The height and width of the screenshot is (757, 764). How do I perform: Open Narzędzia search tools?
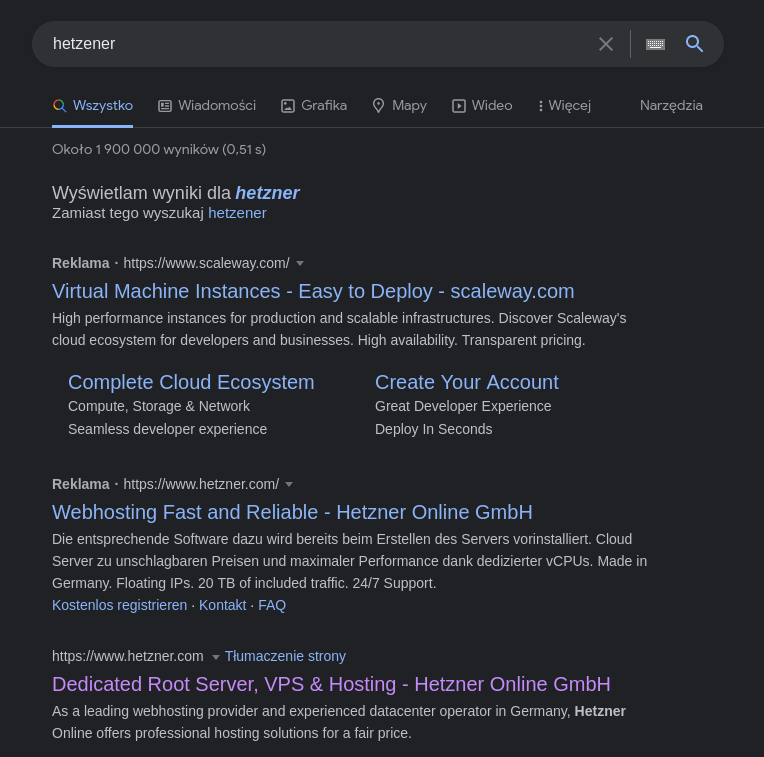click(671, 105)
